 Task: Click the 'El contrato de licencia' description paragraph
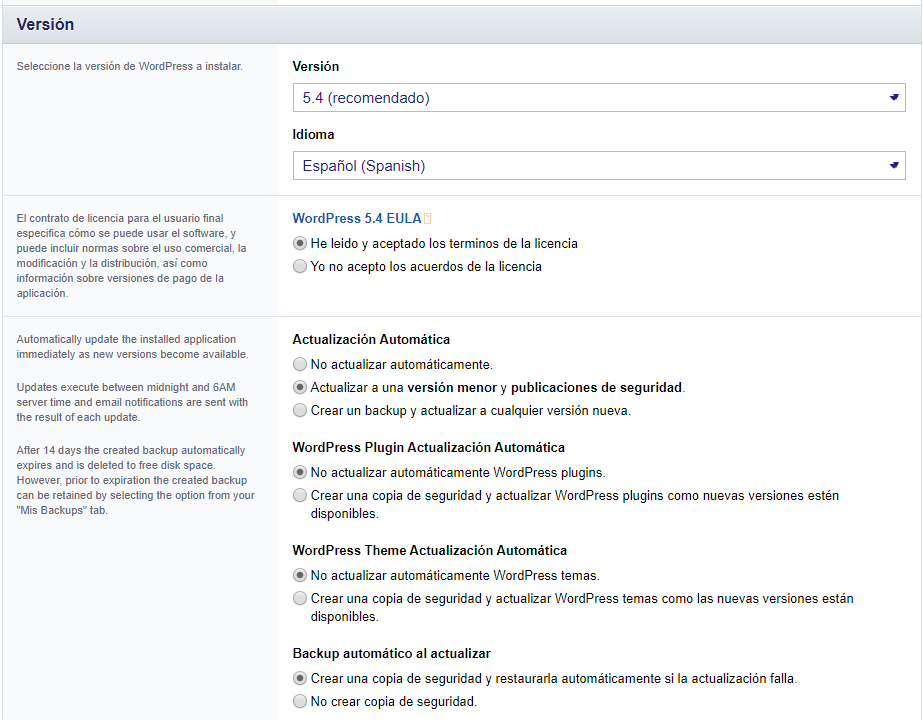point(132,256)
